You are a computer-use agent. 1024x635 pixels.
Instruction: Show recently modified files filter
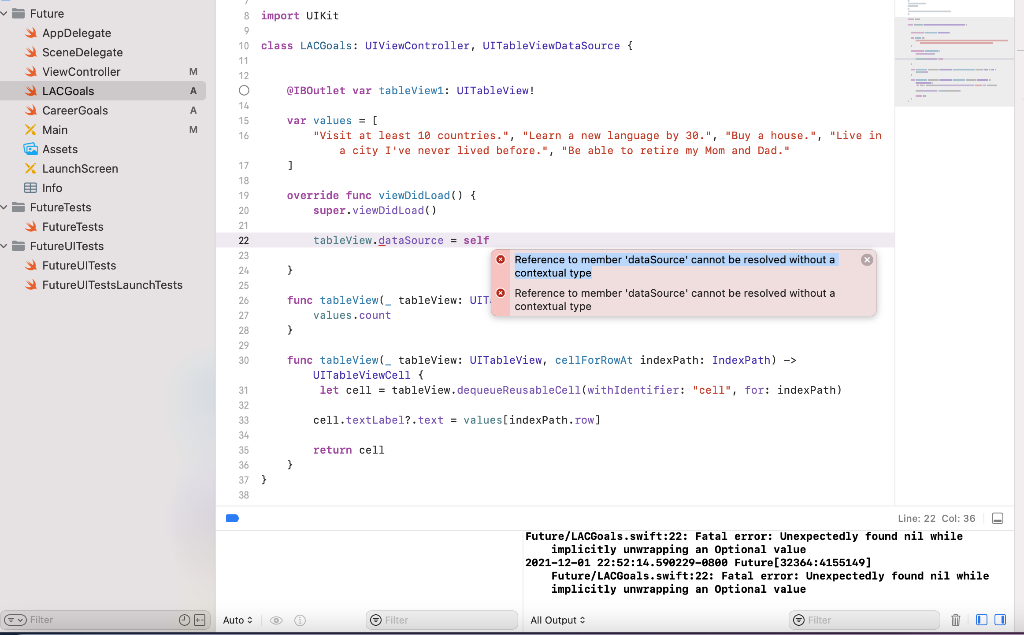(x=184, y=619)
